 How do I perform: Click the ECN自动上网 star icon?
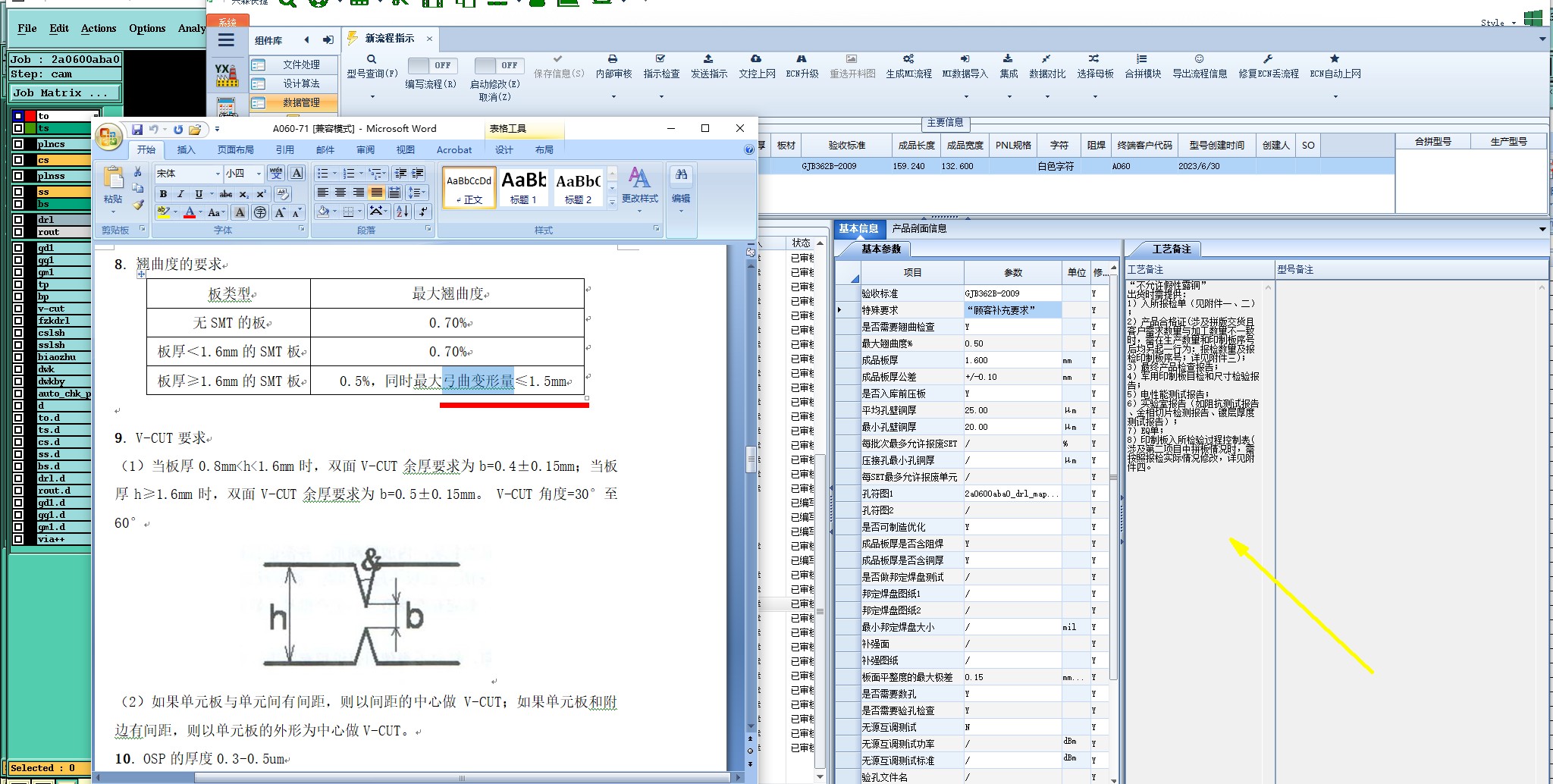(x=1335, y=59)
